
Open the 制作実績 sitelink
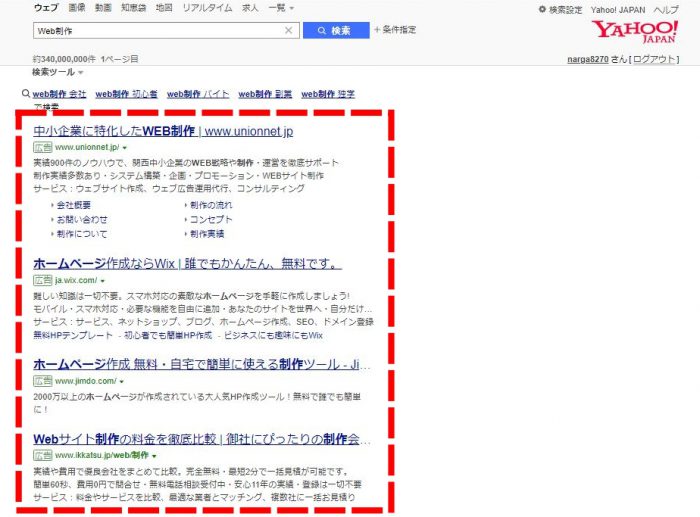(x=207, y=233)
